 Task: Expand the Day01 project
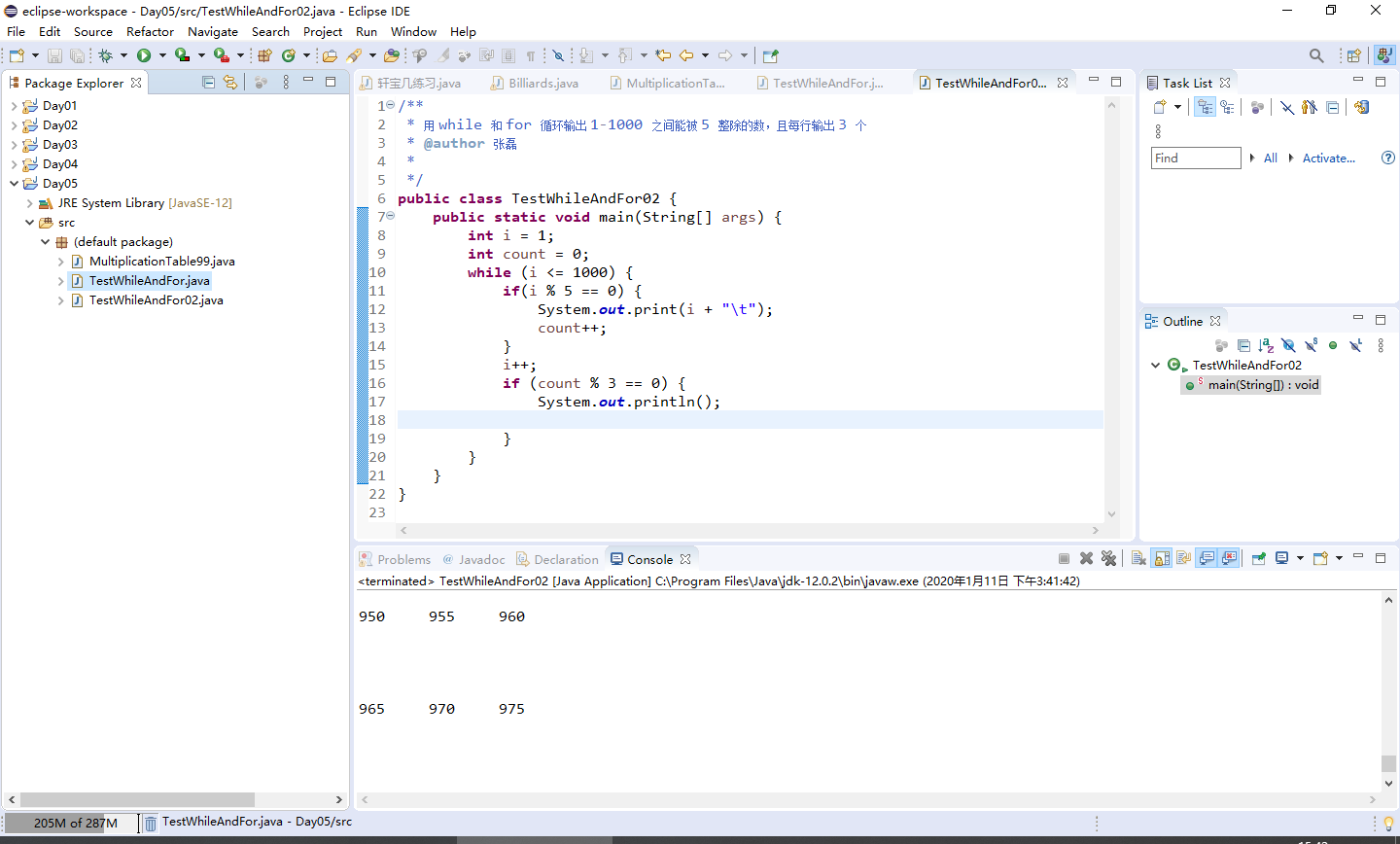point(14,106)
